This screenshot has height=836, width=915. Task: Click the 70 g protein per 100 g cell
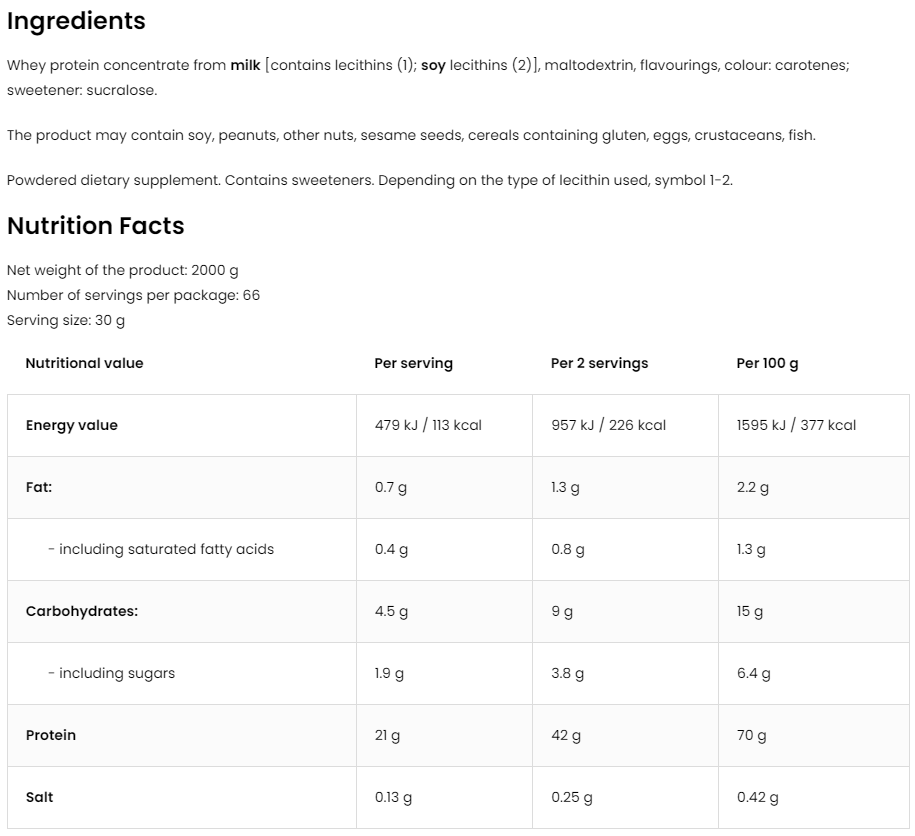751,735
